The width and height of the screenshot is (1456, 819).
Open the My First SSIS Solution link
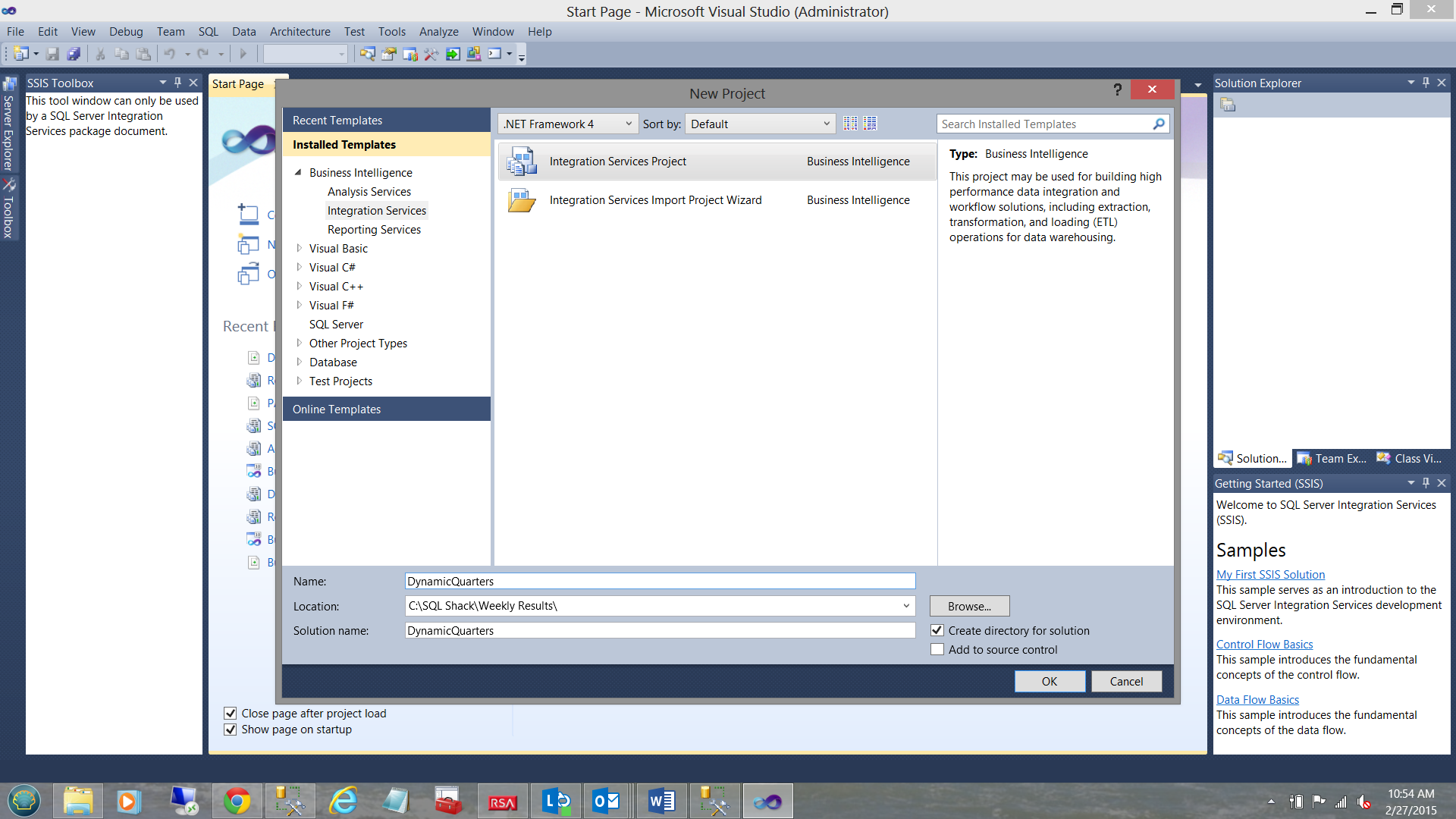pos(1270,575)
